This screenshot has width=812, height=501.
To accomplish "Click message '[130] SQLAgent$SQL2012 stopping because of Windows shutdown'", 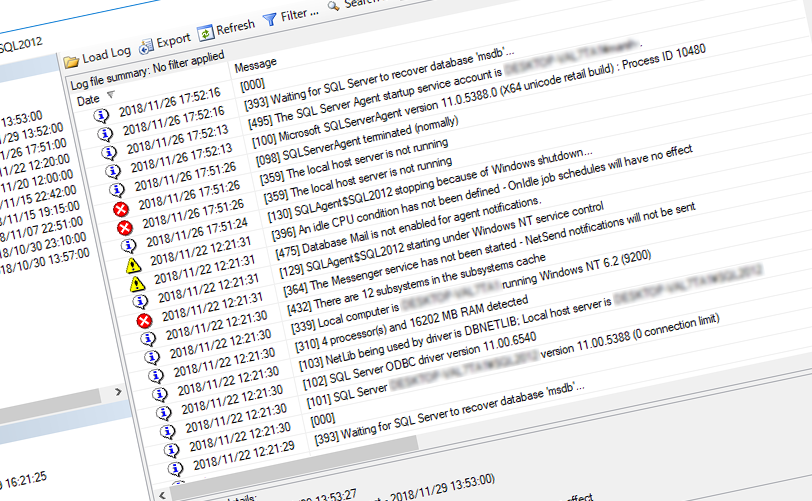I will (x=427, y=183).
